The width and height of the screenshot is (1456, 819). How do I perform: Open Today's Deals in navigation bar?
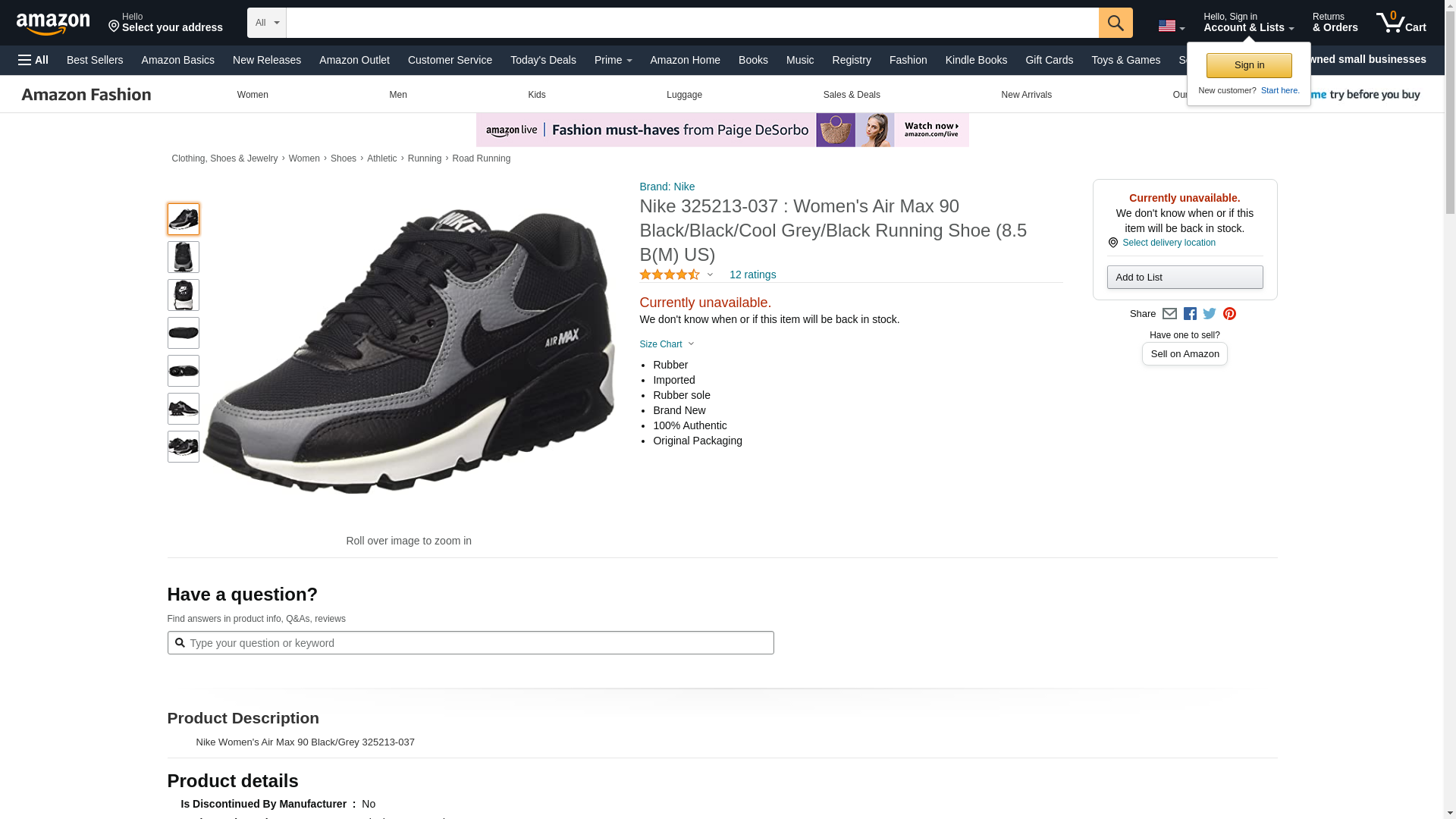tap(543, 60)
